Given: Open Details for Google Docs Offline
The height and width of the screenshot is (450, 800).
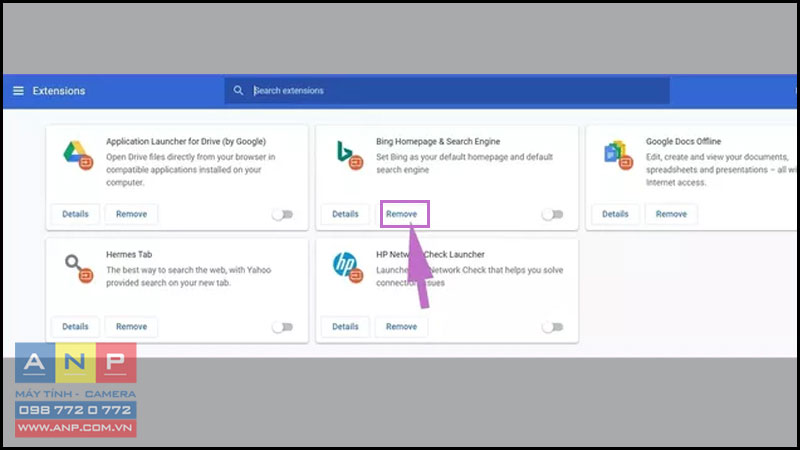Looking at the screenshot, I should pyautogui.click(x=615, y=214).
